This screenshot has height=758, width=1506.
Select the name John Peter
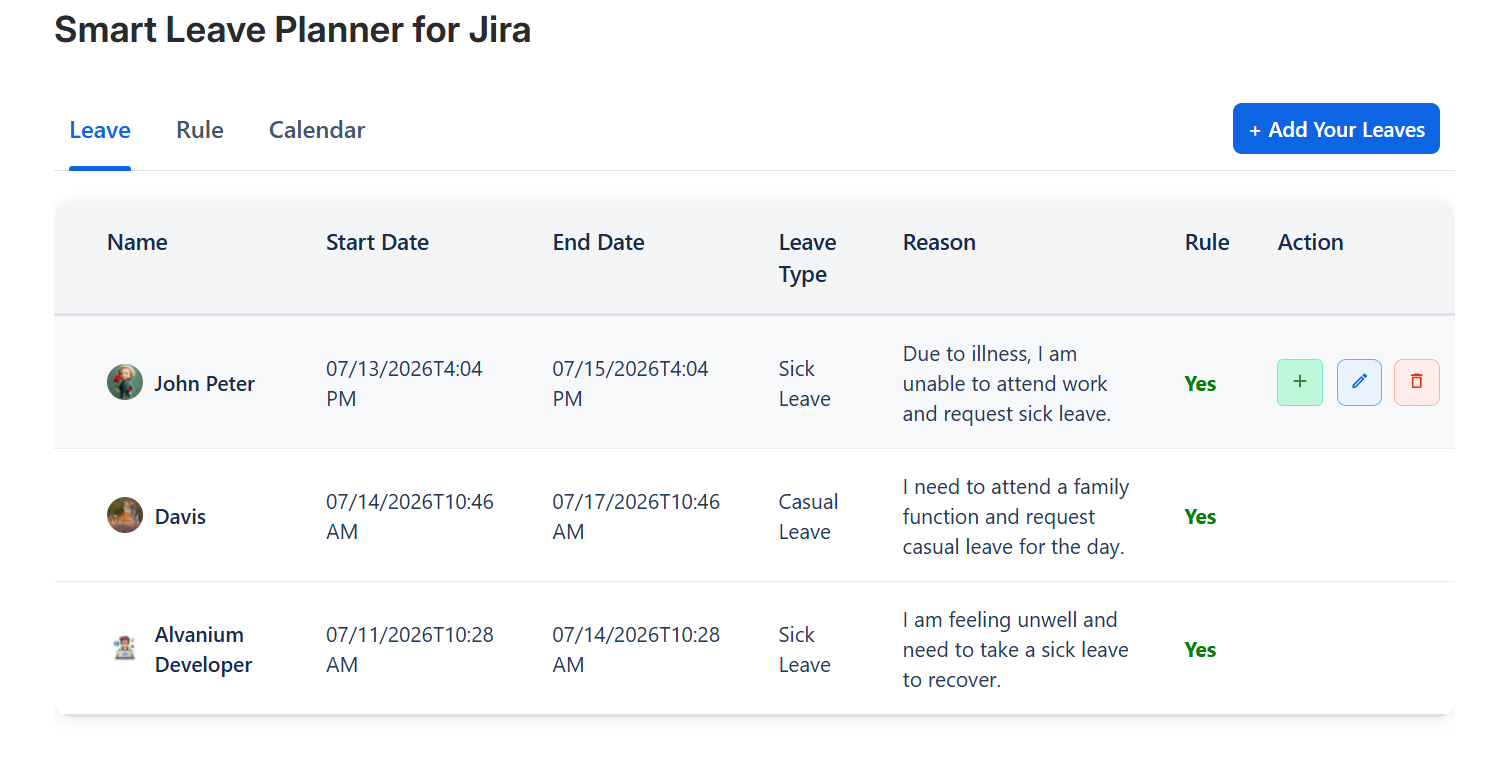[204, 384]
